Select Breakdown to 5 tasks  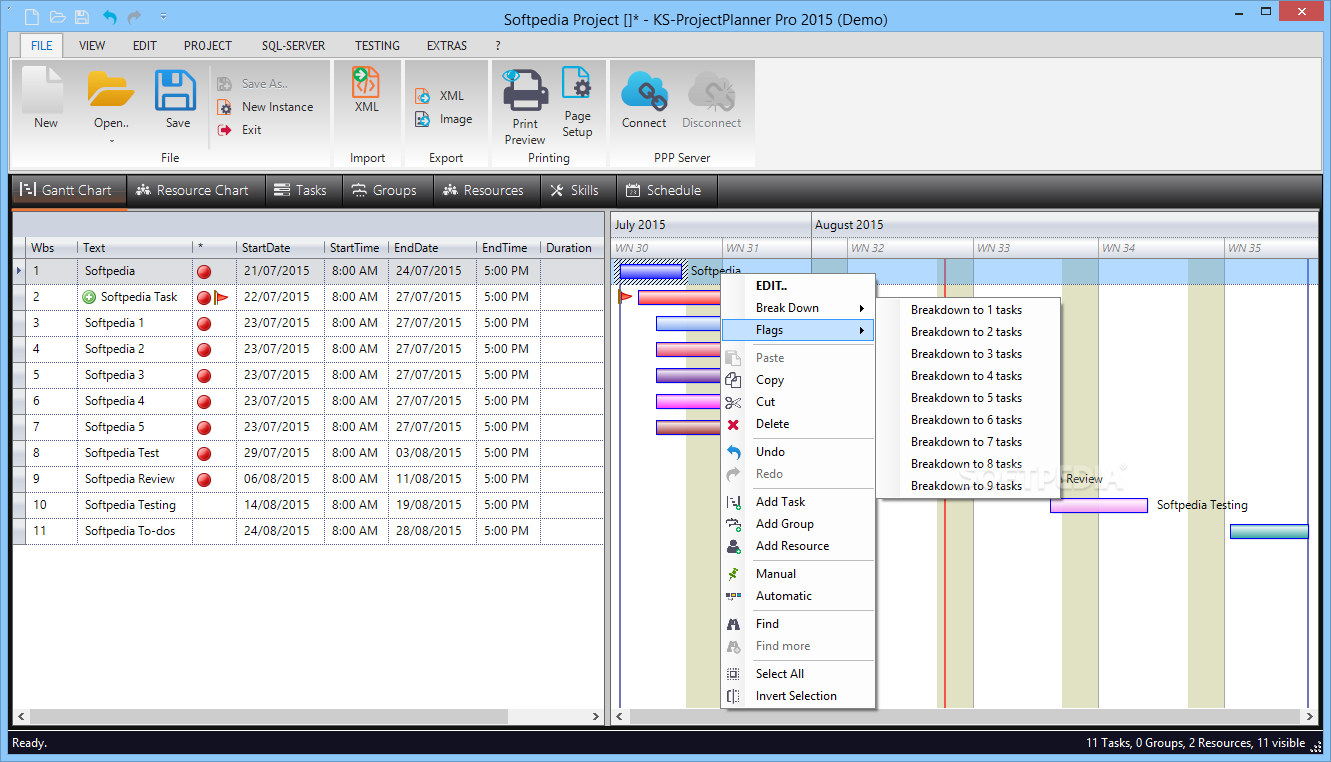click(x=966, y=398)
